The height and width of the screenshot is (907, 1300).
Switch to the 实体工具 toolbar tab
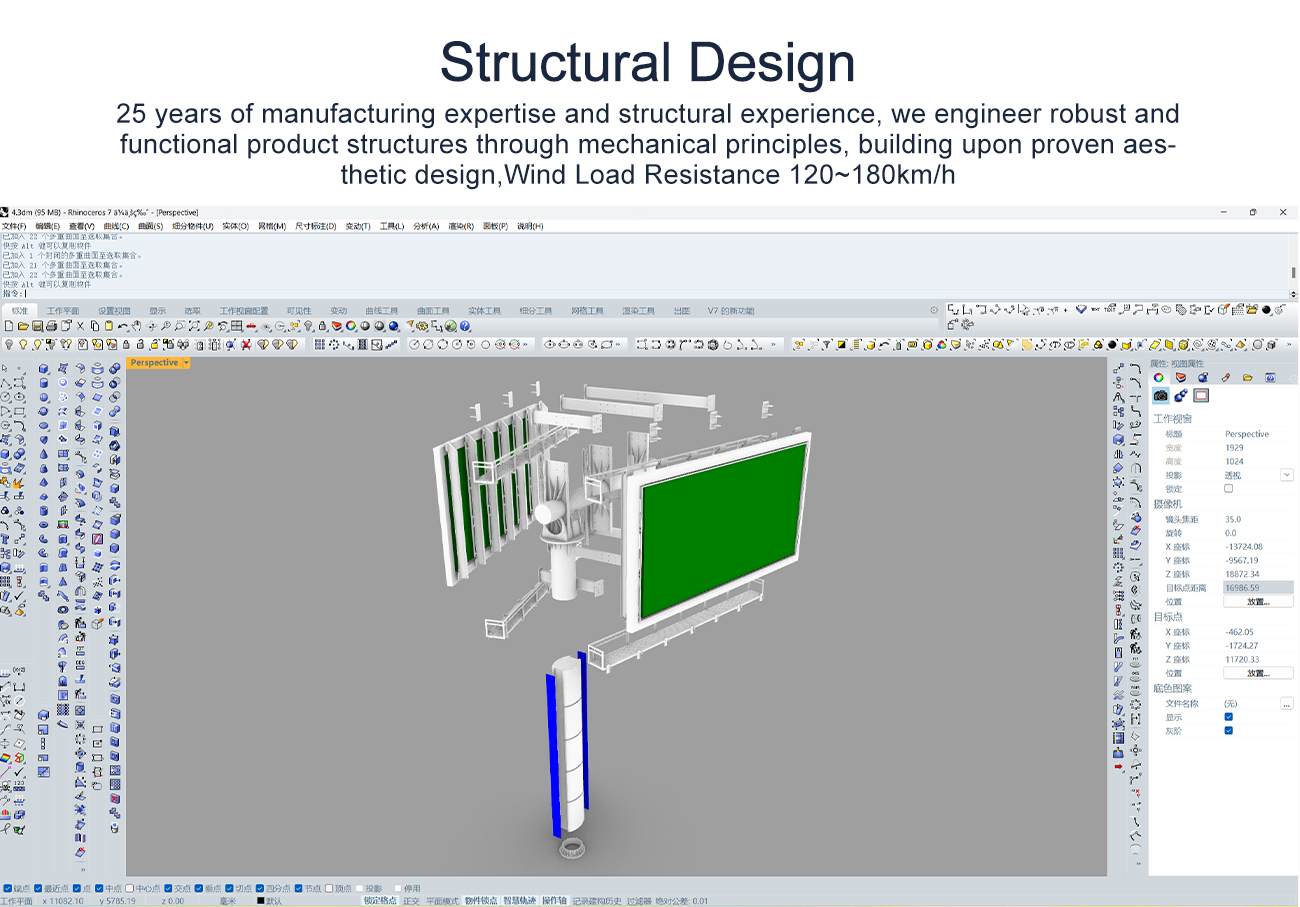[484, 311]
